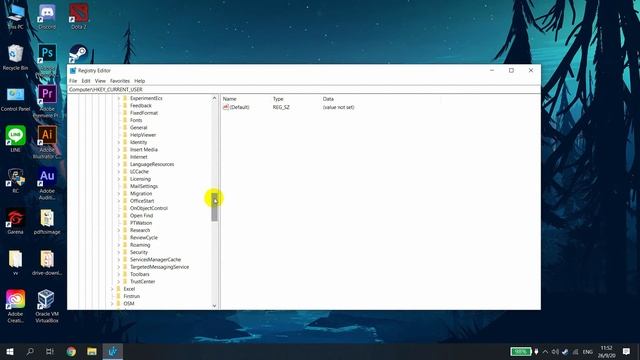Select the Fonts registry key

coord(136,120)
